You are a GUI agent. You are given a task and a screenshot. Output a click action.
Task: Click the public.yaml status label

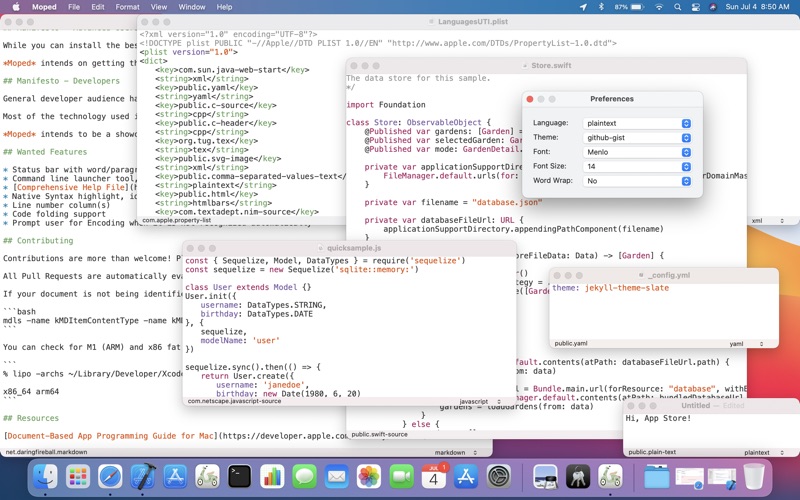(x=571, y=343)
